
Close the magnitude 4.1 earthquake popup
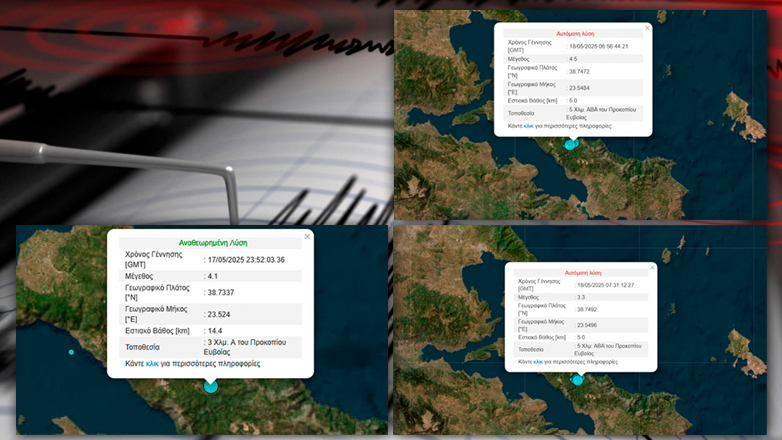(x=307, y=236)
